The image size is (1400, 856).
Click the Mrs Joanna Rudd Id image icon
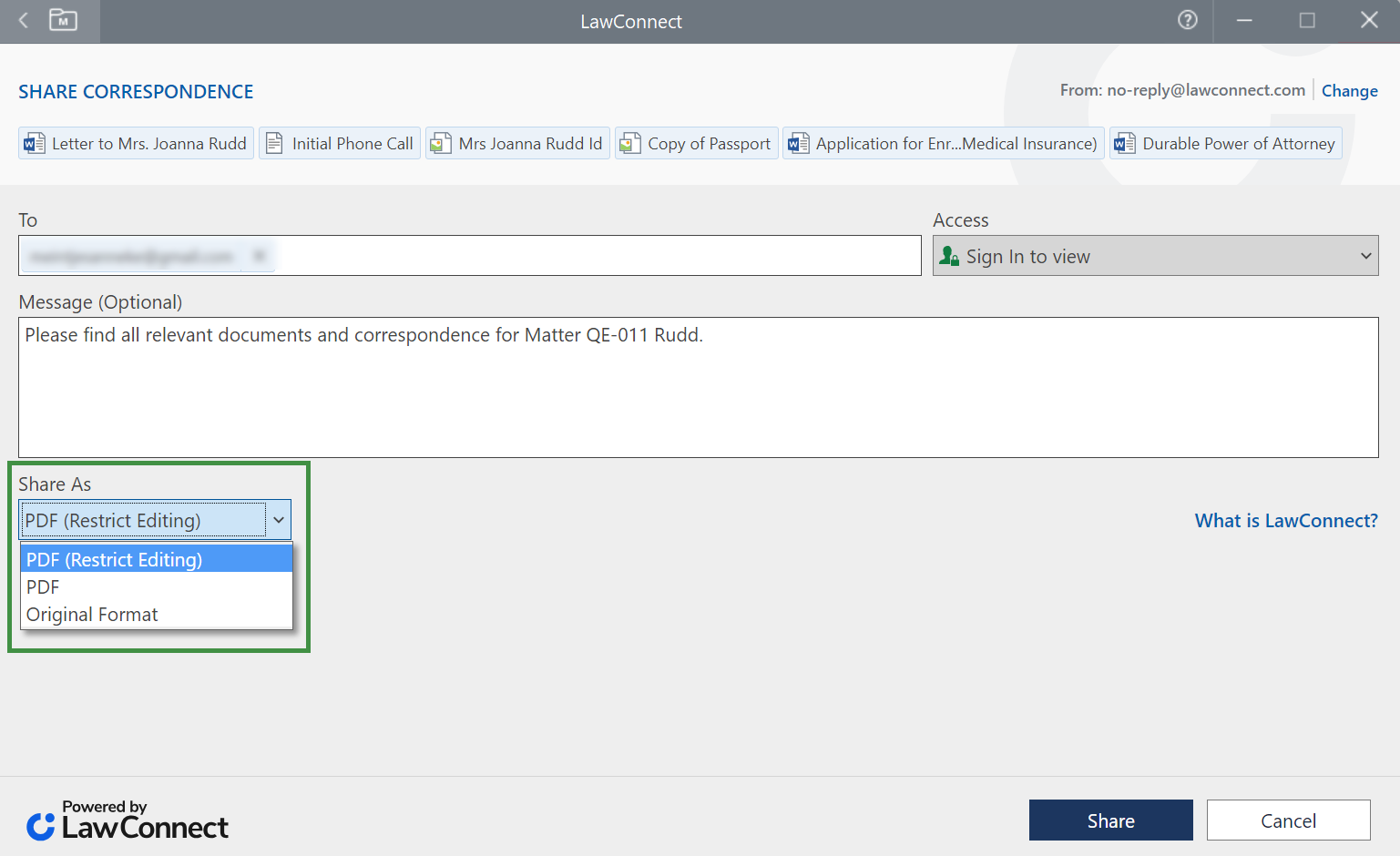(441, 144)
